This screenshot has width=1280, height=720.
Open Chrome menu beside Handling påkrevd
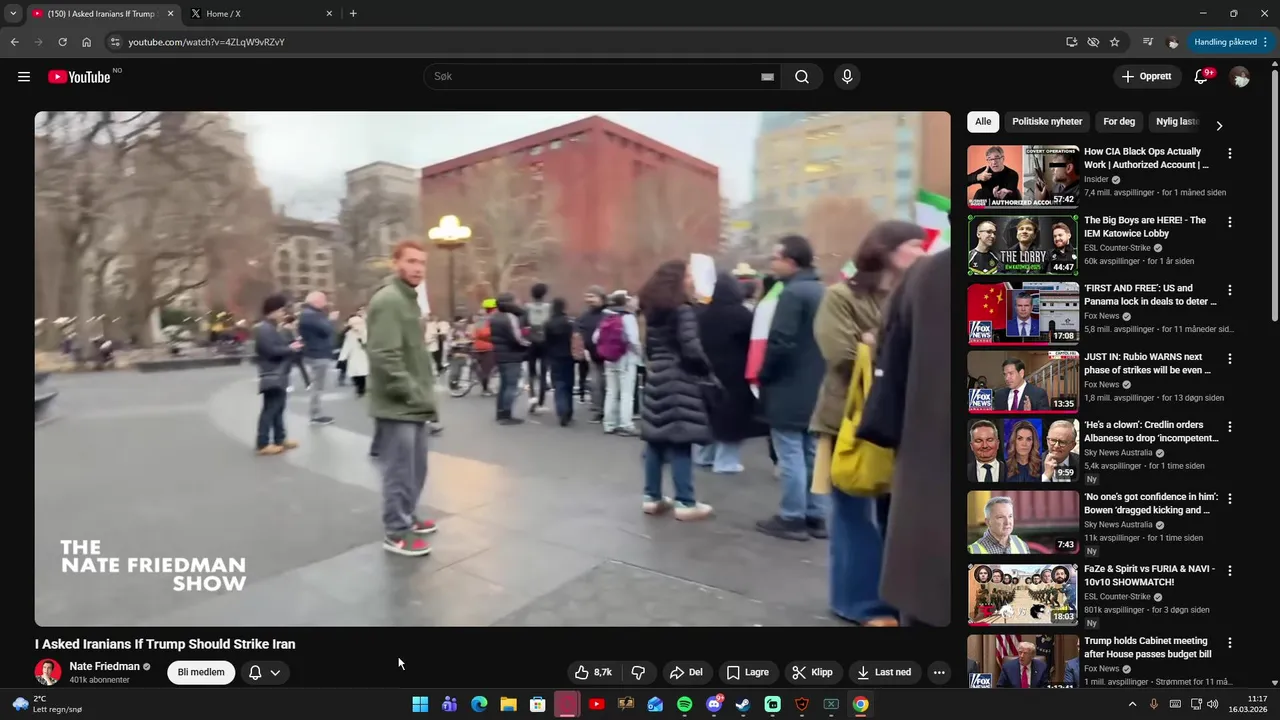click(1266, 42)
